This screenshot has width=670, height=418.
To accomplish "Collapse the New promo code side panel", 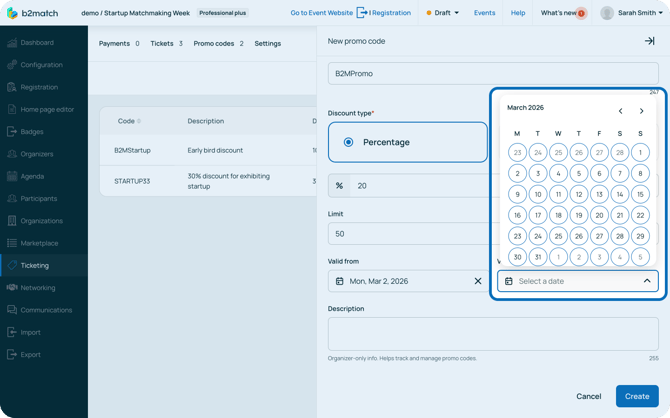I will tap(649, 41).
